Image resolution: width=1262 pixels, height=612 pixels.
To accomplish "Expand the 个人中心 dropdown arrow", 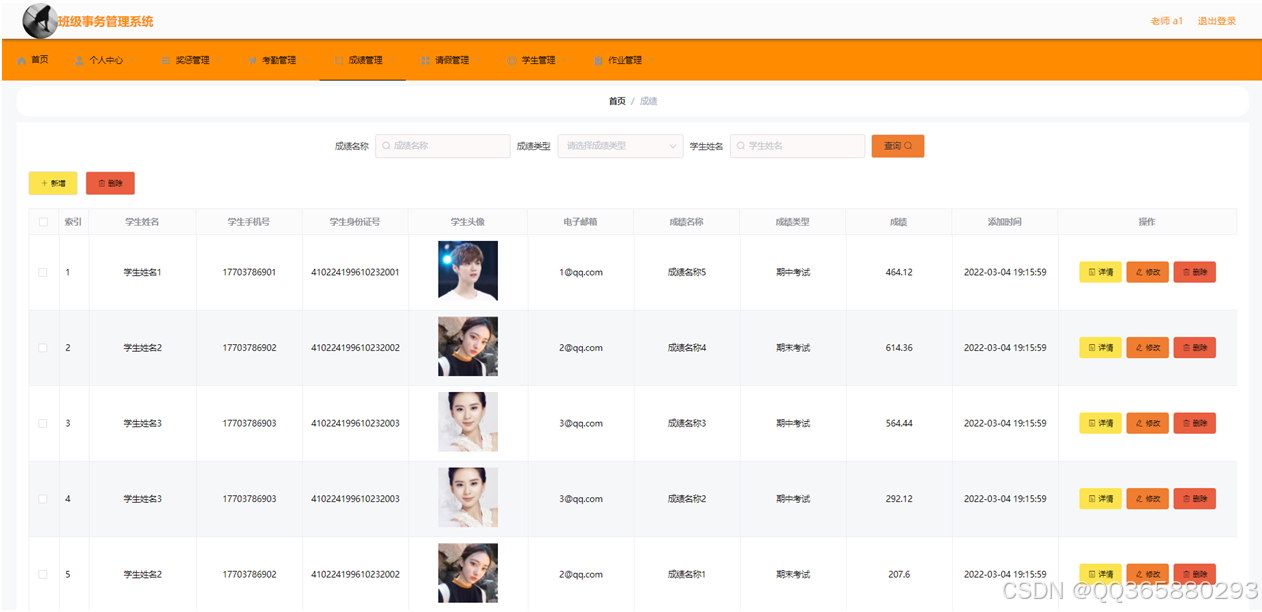I will [x=132, y=60].
